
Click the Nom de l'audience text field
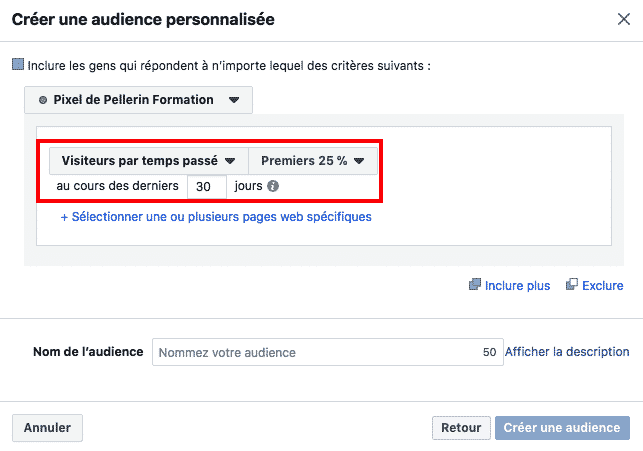pos(315,352)
